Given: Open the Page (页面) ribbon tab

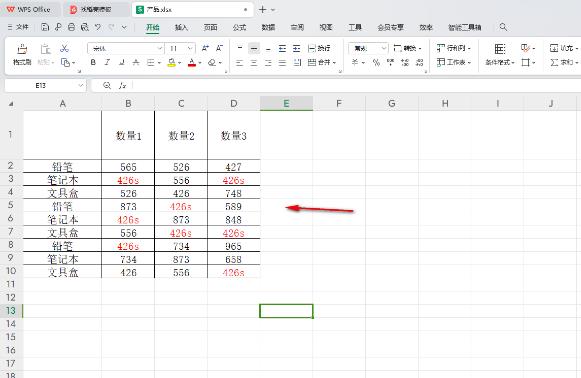Looking at the screenshot, I should (210, 27).
